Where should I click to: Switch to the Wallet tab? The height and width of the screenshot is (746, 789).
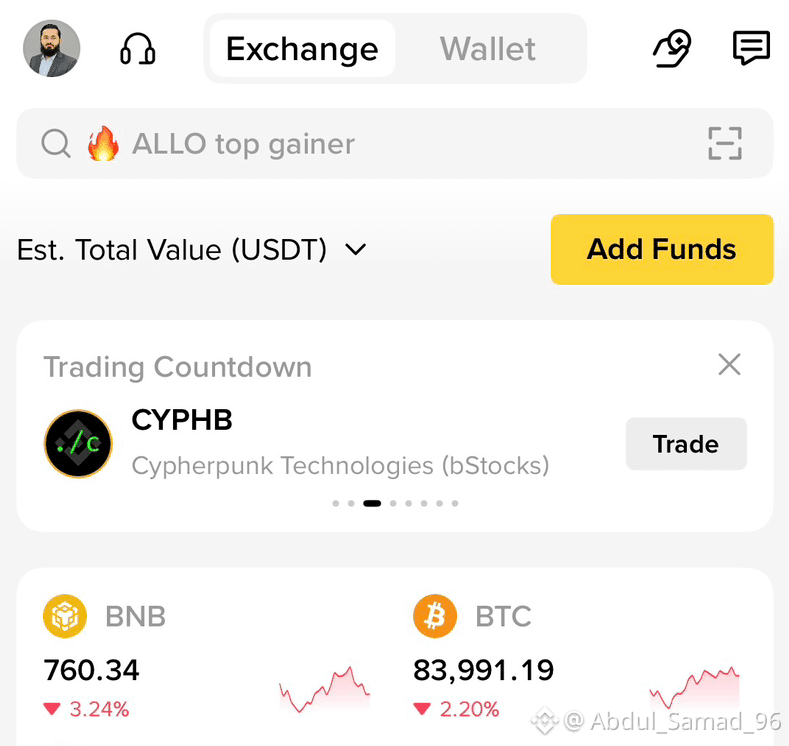click(488, 49)
